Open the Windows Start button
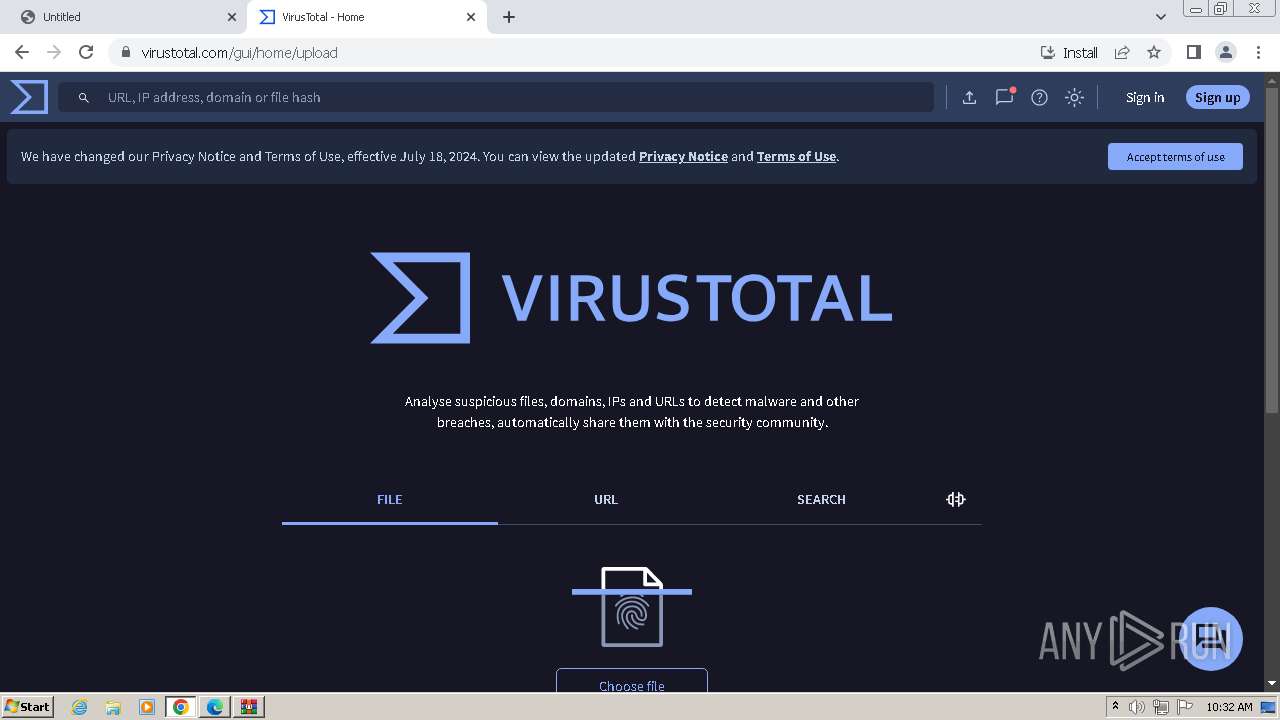The image size is (1280, 720). click(28, 706)
